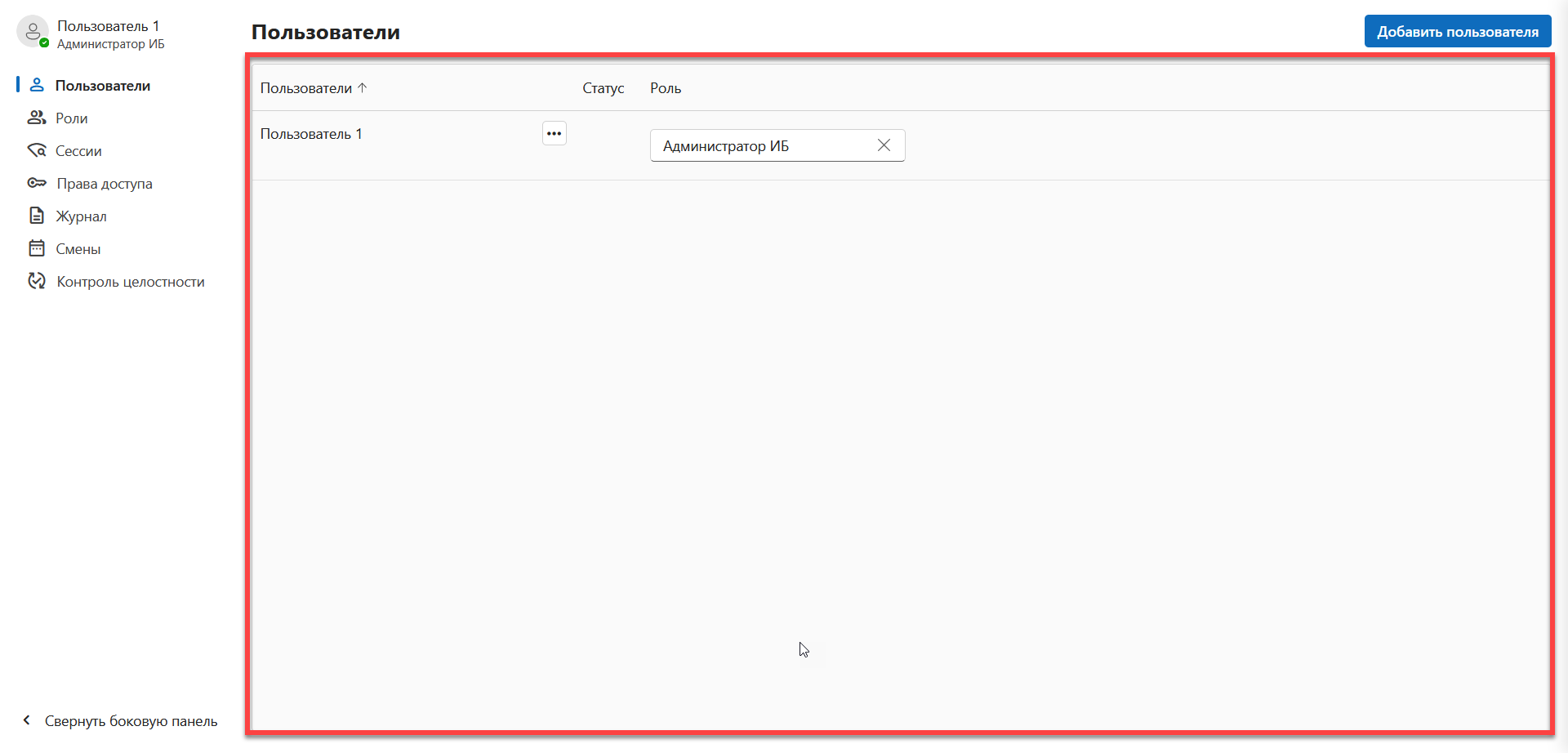Open the Журнал section
The height and width of the screenshot is (753, 1568).
click(x=81, y=216)
